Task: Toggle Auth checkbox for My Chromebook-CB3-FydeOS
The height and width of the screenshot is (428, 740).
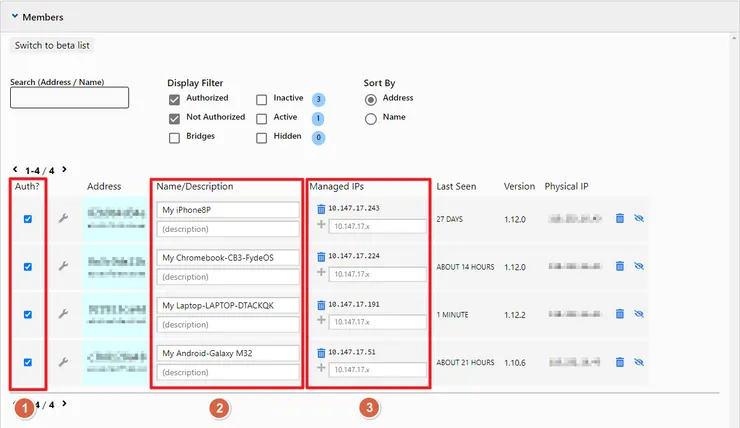Action: pos(28,267)
